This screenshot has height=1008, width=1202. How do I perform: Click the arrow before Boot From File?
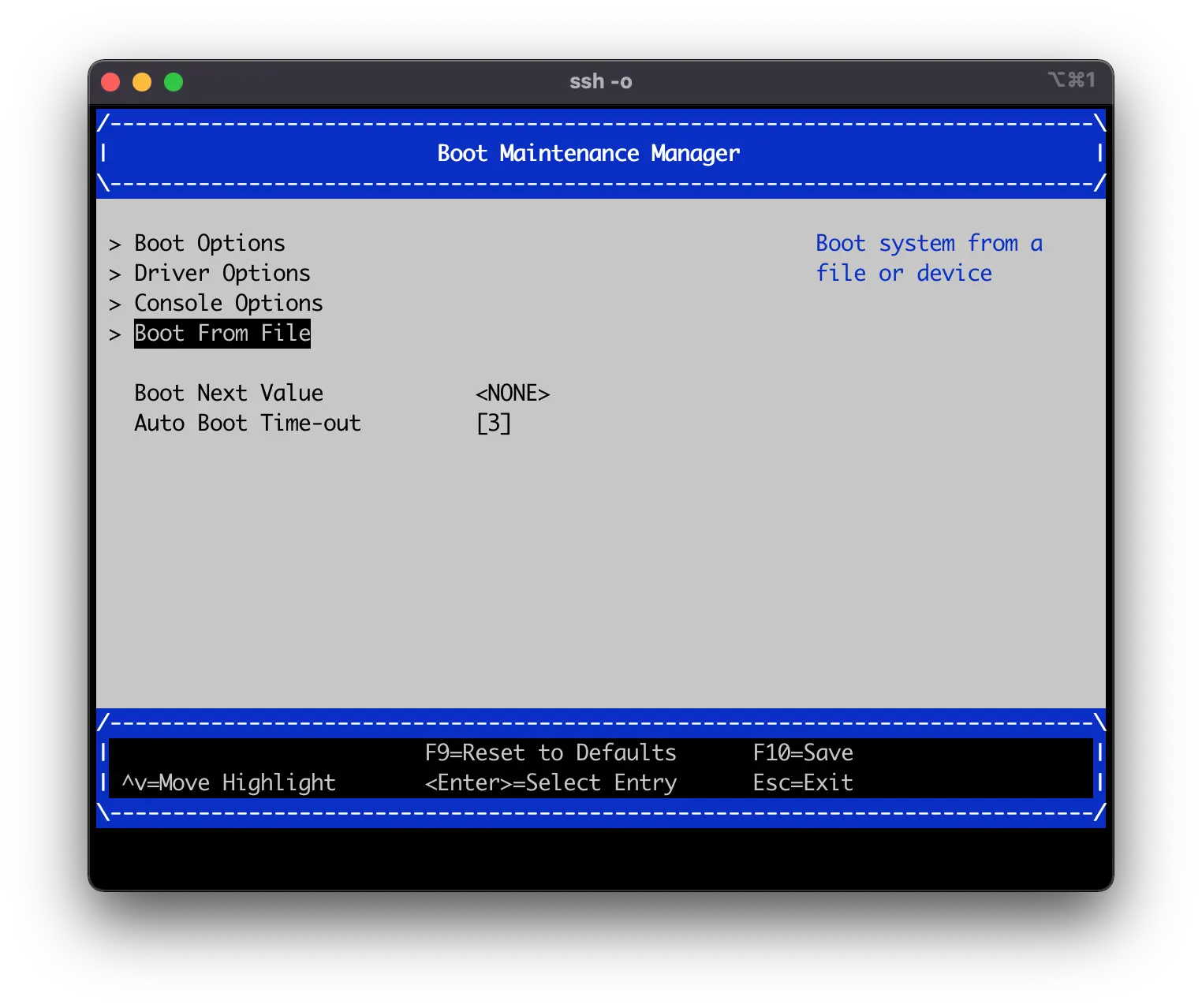pyautogui.click(x=115, y=334)
